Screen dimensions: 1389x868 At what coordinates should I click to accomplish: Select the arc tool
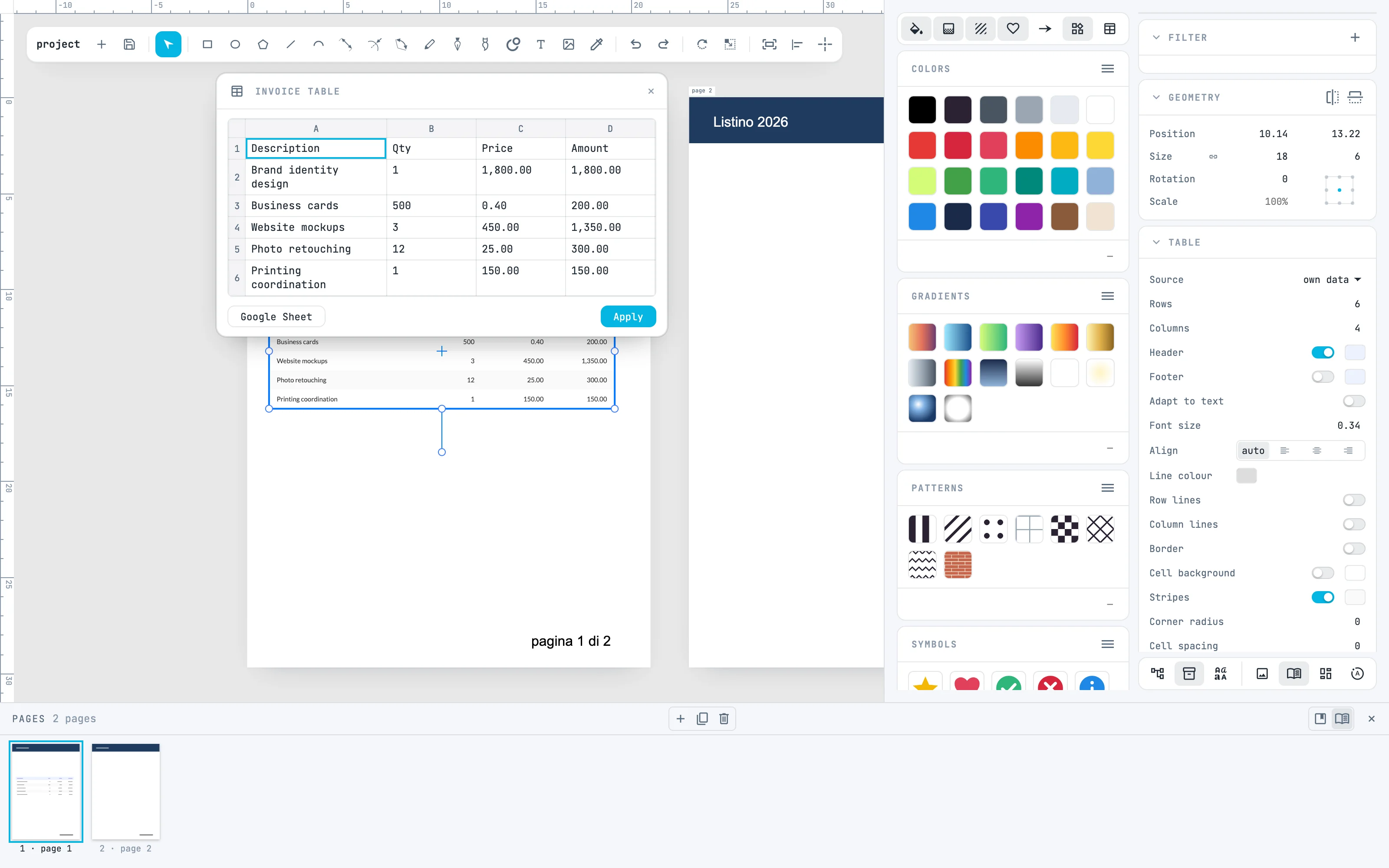click(x=319, y=44)
